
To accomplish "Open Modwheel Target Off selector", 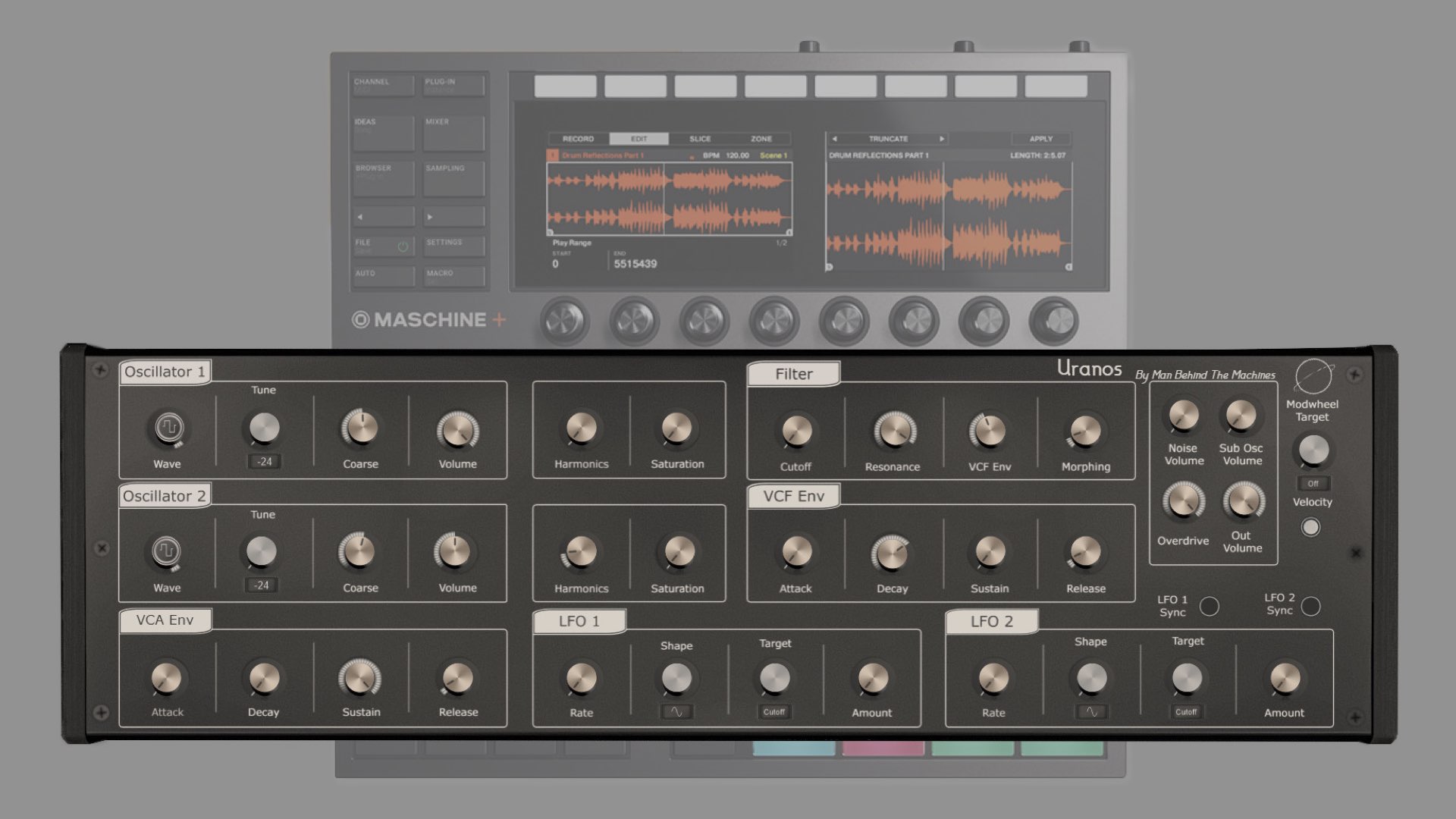I will click(x=1313, y=483).
